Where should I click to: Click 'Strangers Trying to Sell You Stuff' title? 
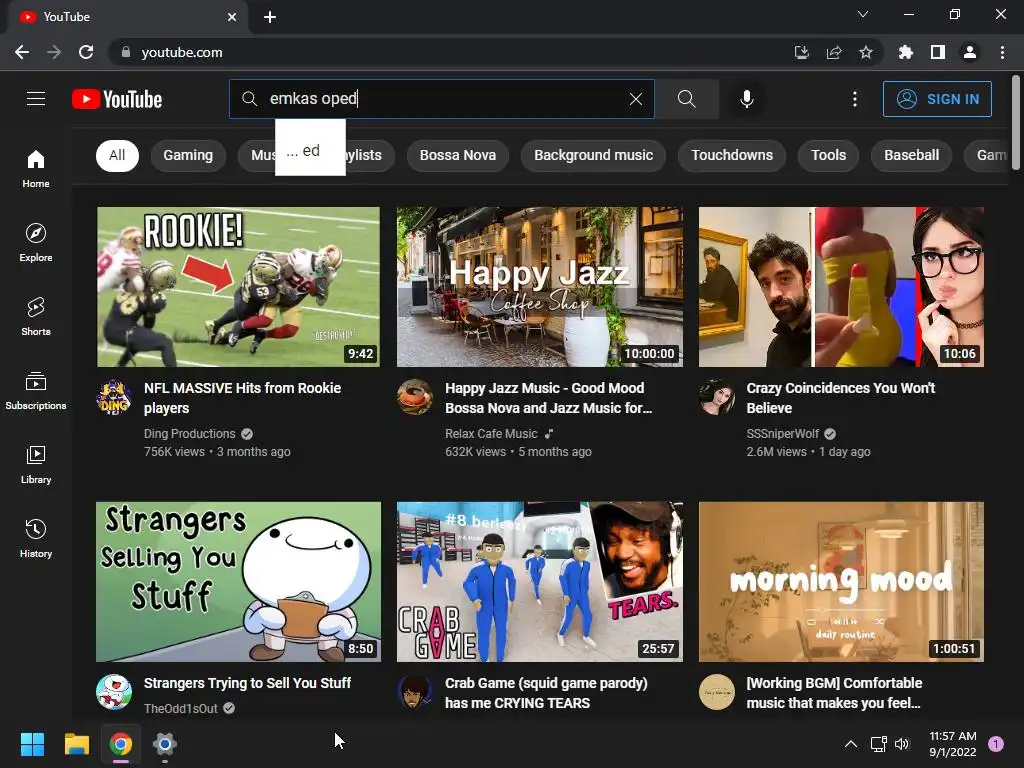(x=247, y=683)
